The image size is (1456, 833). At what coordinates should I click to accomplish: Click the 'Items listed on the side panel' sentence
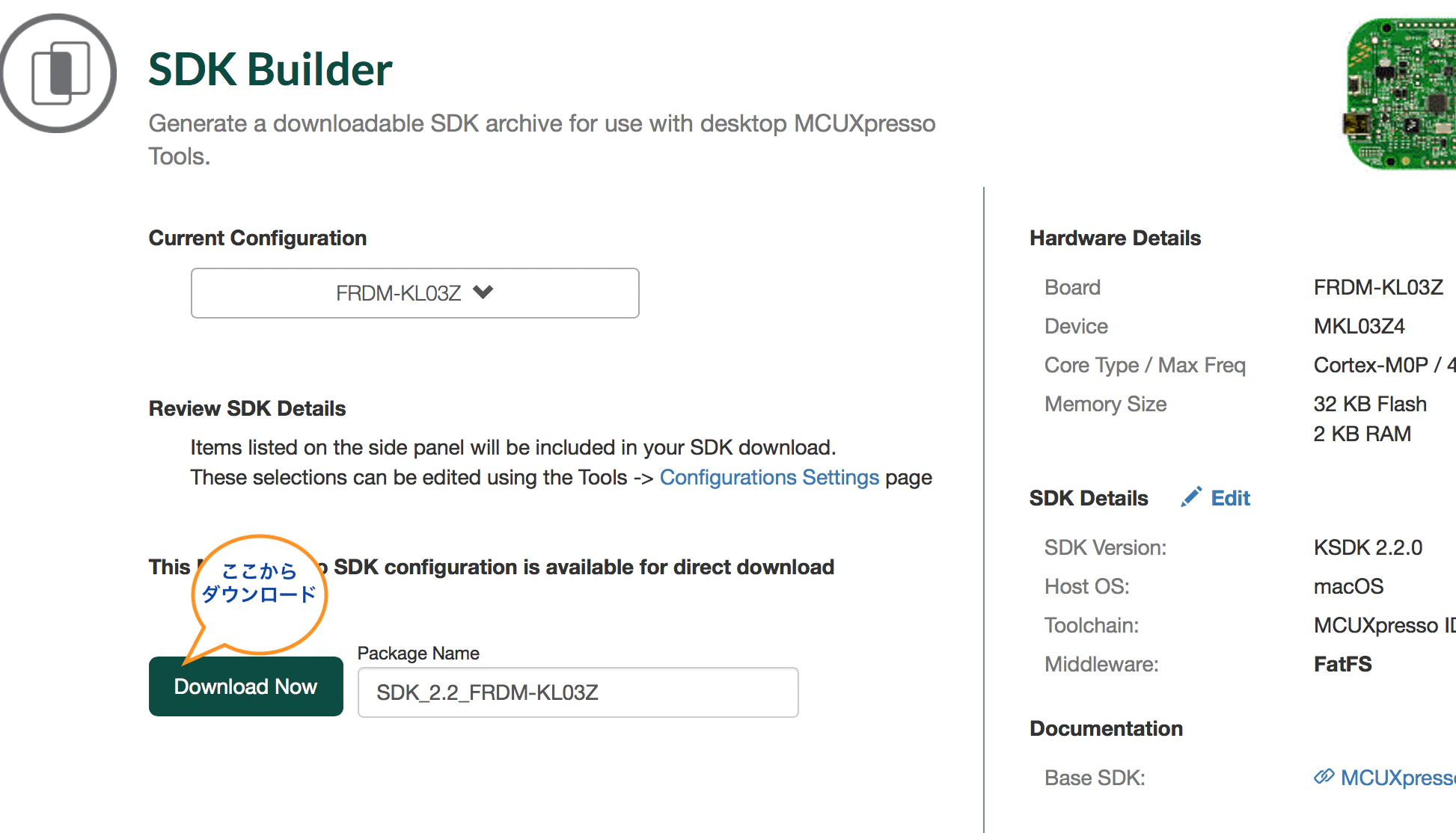point(513,447)
